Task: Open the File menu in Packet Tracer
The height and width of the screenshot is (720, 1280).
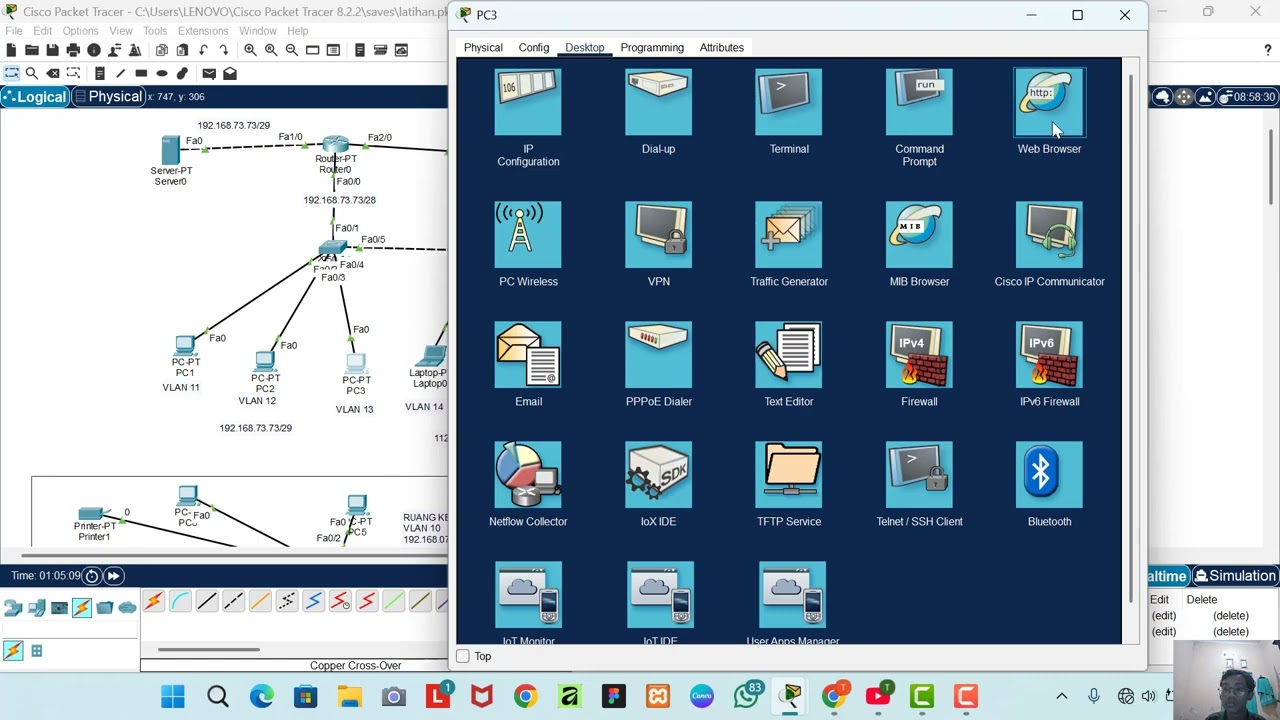Action: (x=14, y=31)
